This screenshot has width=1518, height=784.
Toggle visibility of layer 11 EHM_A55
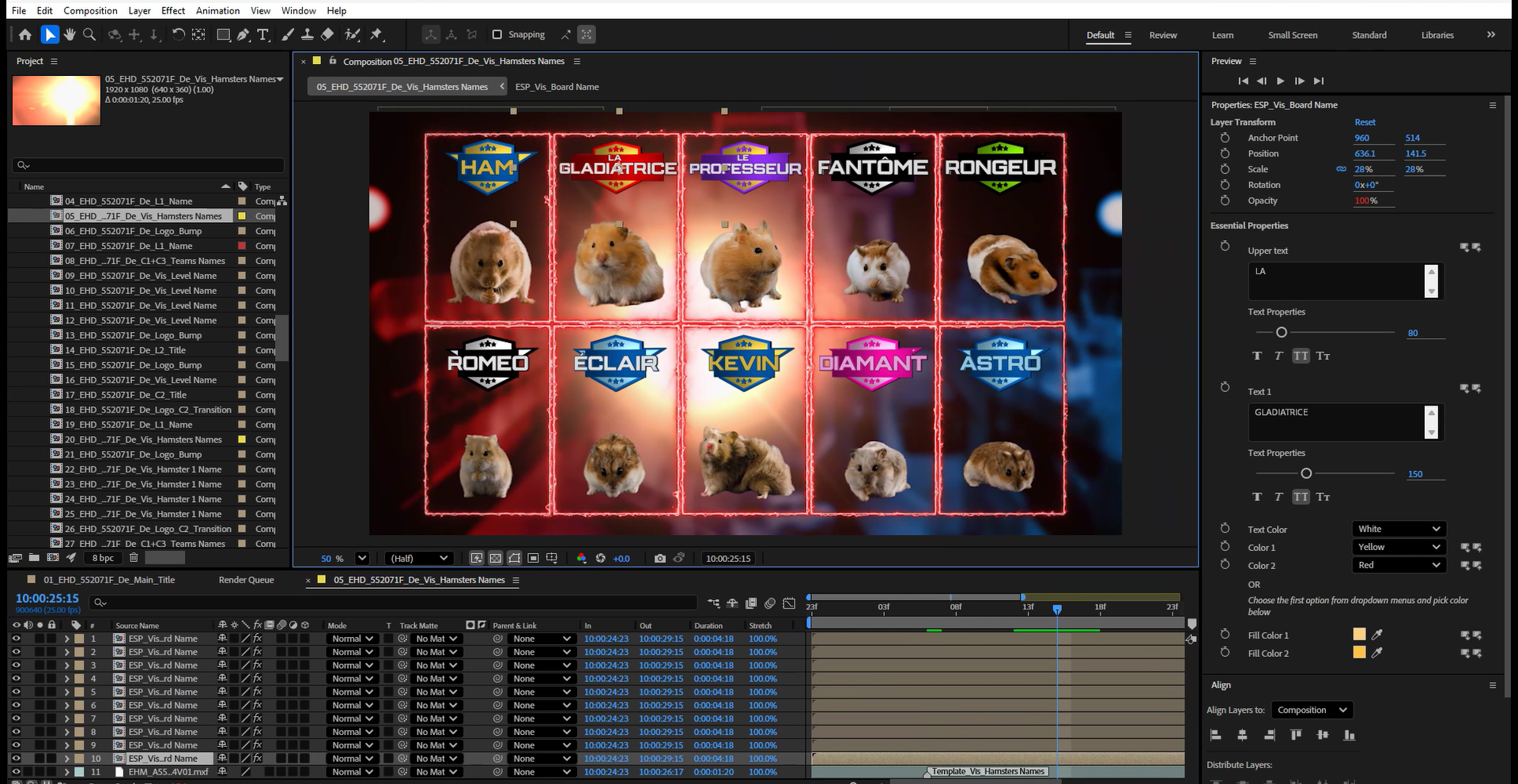pyautogui.click(x=16, y=771)
